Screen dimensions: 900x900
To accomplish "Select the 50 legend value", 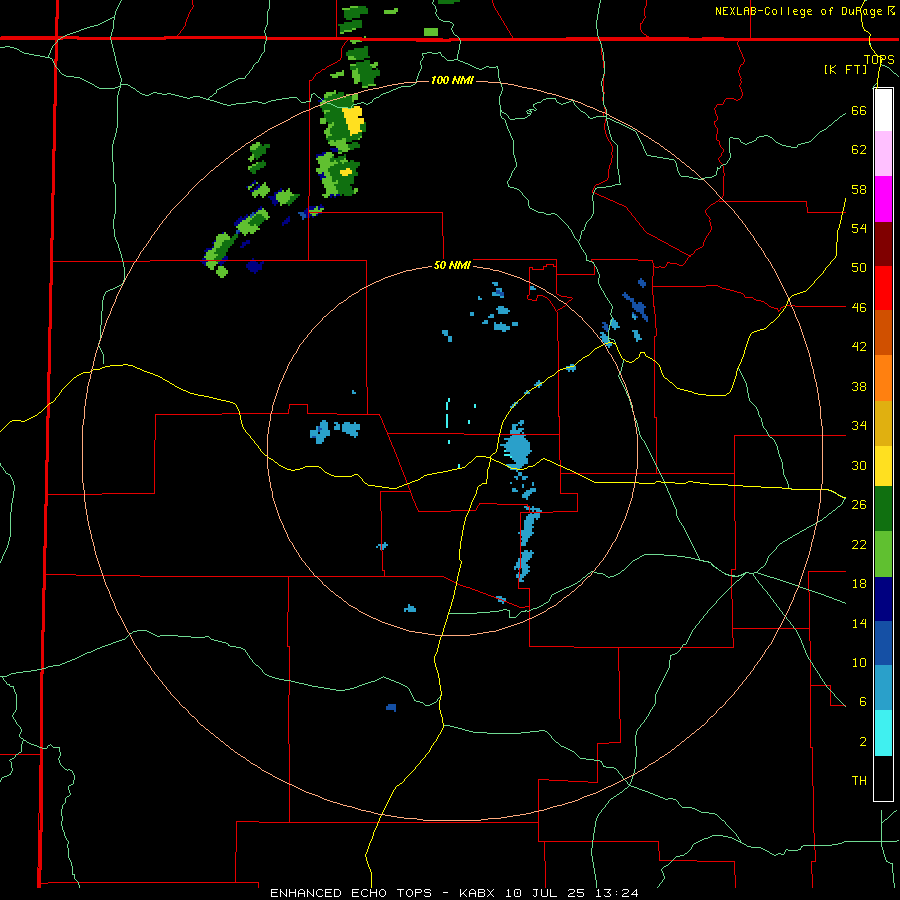I will 859,268.
